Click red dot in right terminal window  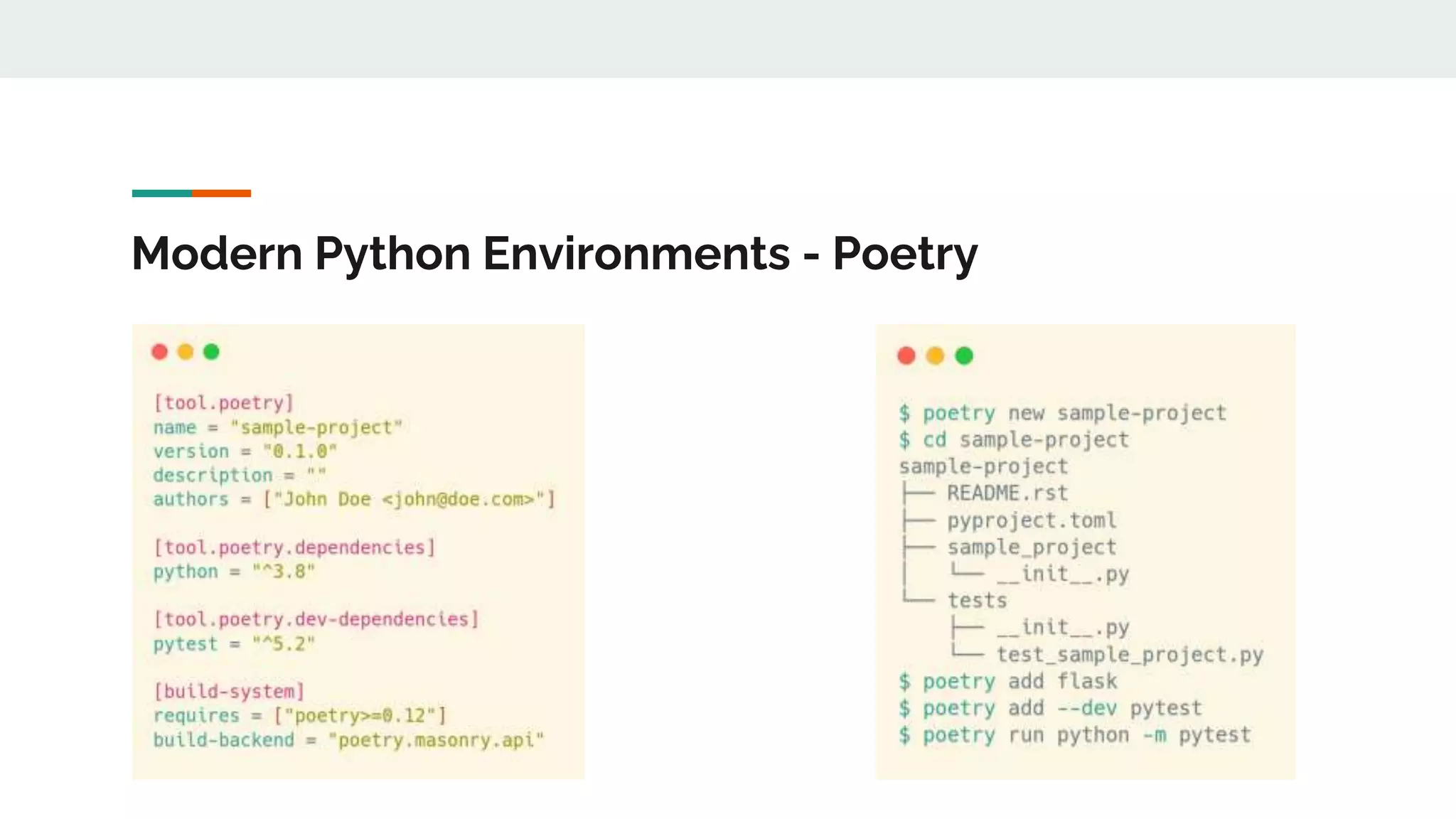click(906, 355)
